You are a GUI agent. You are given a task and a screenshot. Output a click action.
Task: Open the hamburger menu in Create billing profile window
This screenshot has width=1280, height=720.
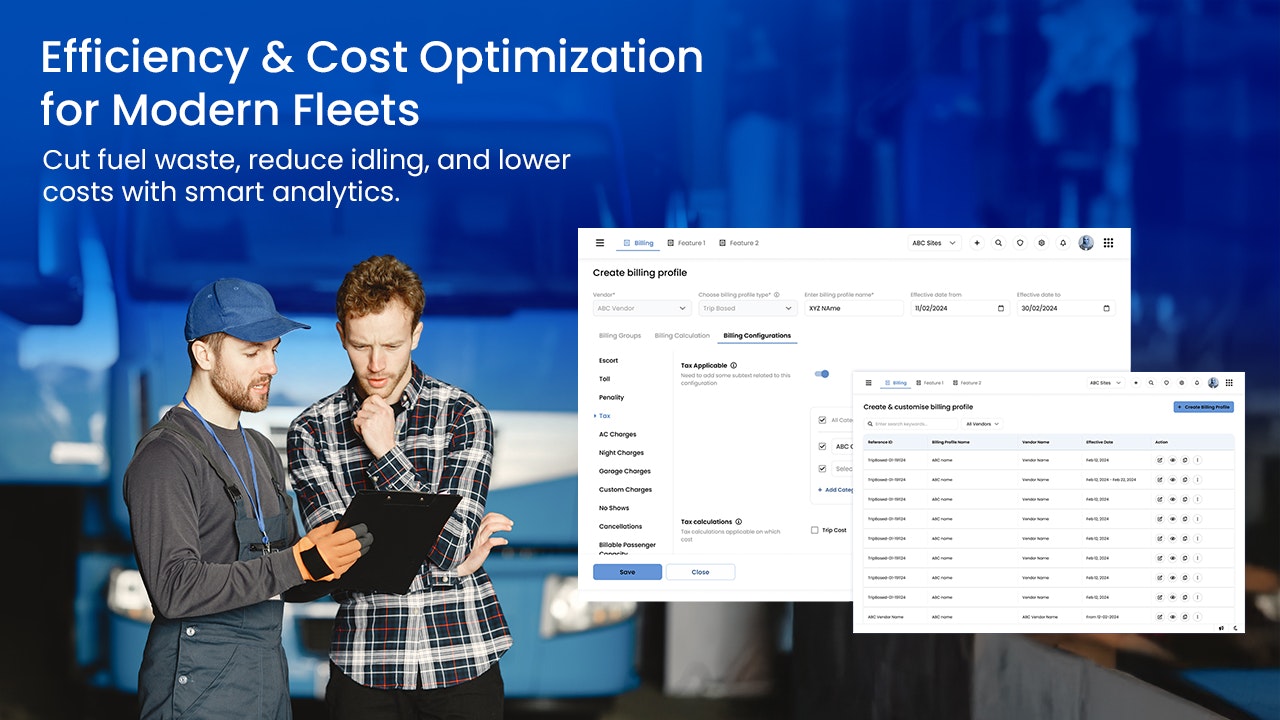pos(600,243)
